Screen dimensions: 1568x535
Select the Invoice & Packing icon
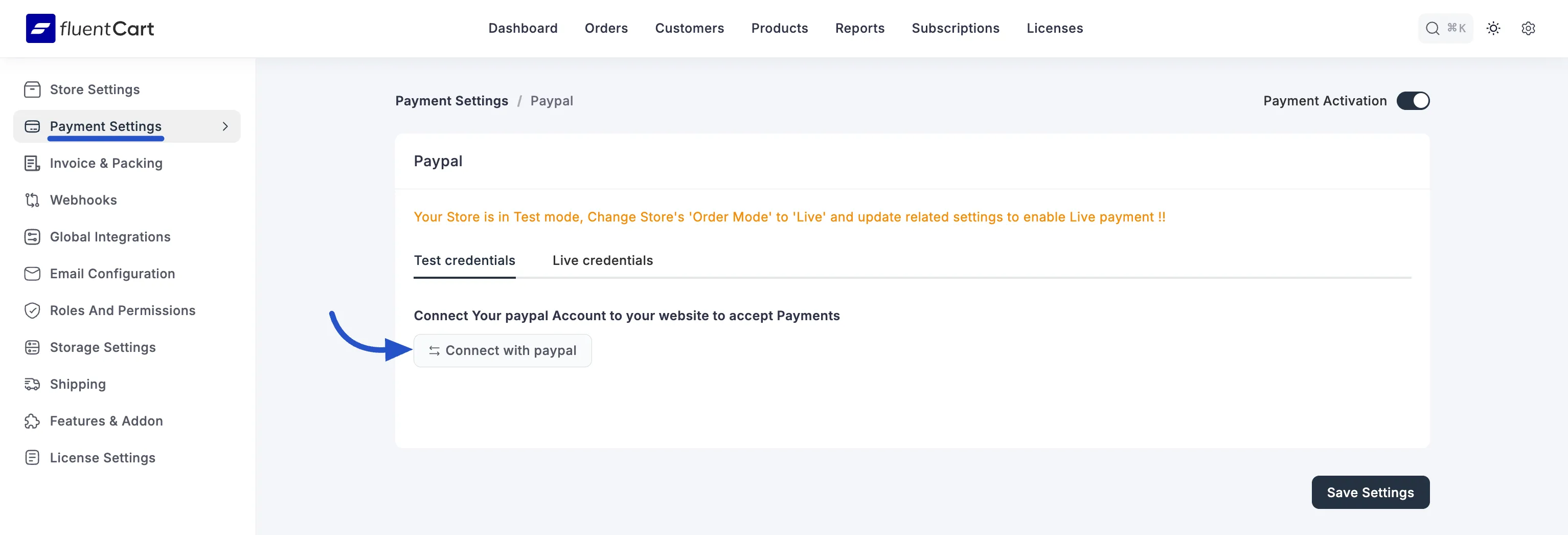(32, 163)
